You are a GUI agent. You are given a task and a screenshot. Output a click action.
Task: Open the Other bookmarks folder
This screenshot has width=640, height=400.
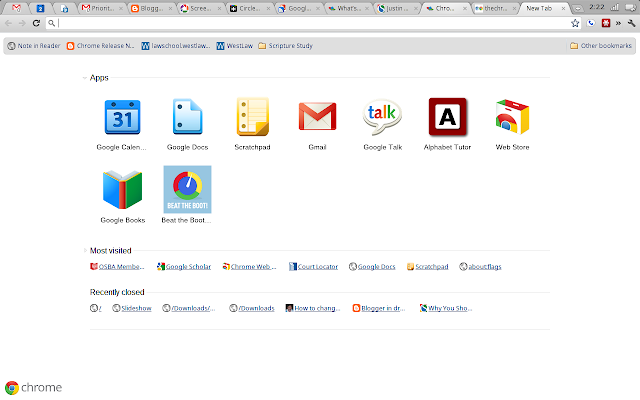(601, 46)
